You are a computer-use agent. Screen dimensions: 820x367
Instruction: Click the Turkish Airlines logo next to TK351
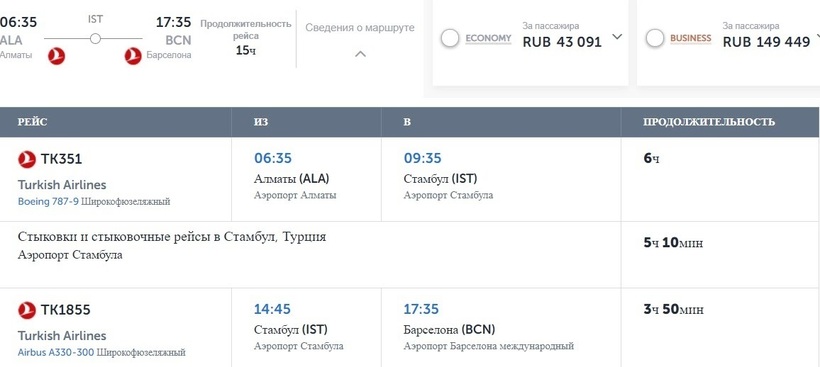pyautogui.click(x=27, y=159)
